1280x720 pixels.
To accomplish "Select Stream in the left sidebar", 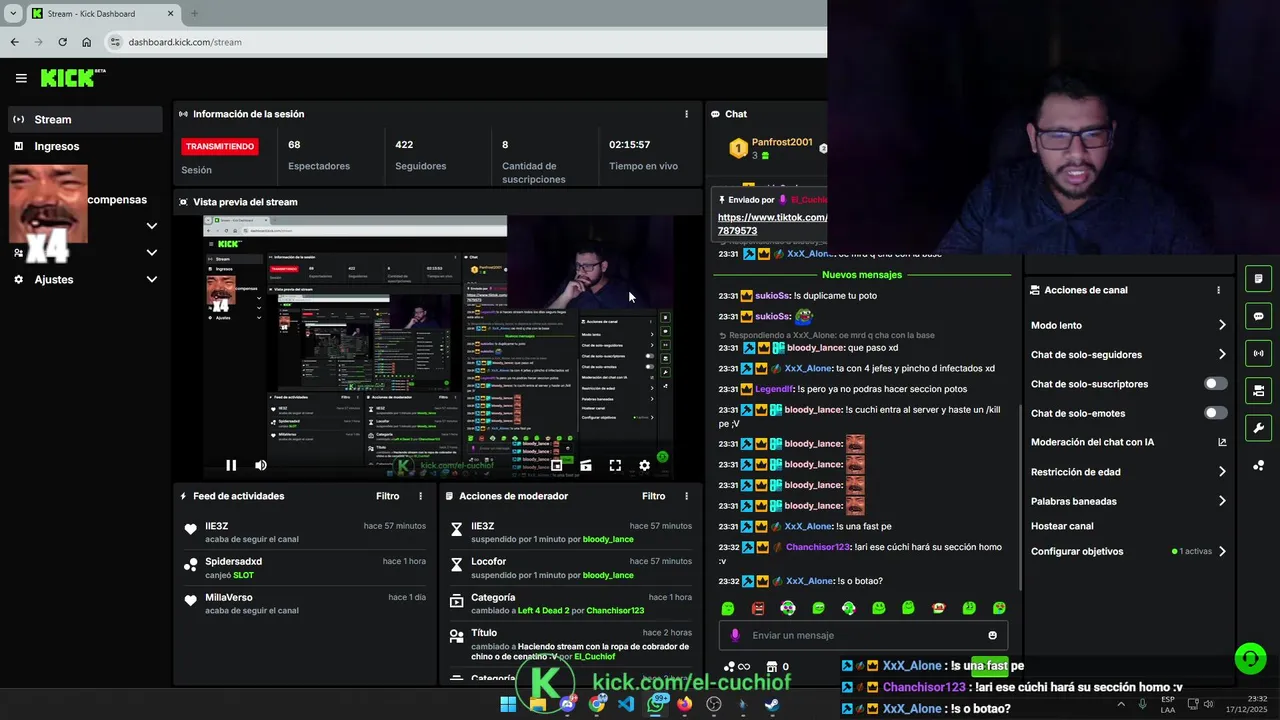I will tap(84, 119).
